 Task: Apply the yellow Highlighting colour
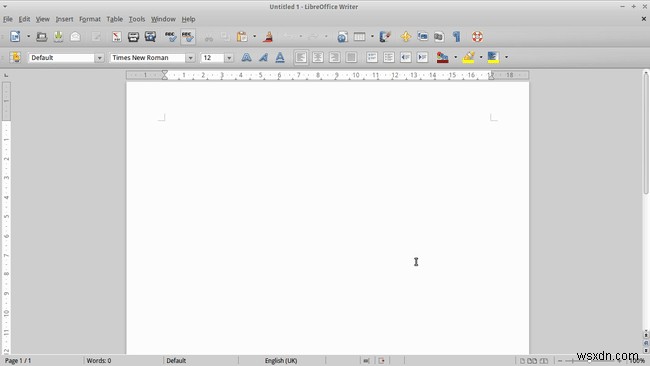468,57
